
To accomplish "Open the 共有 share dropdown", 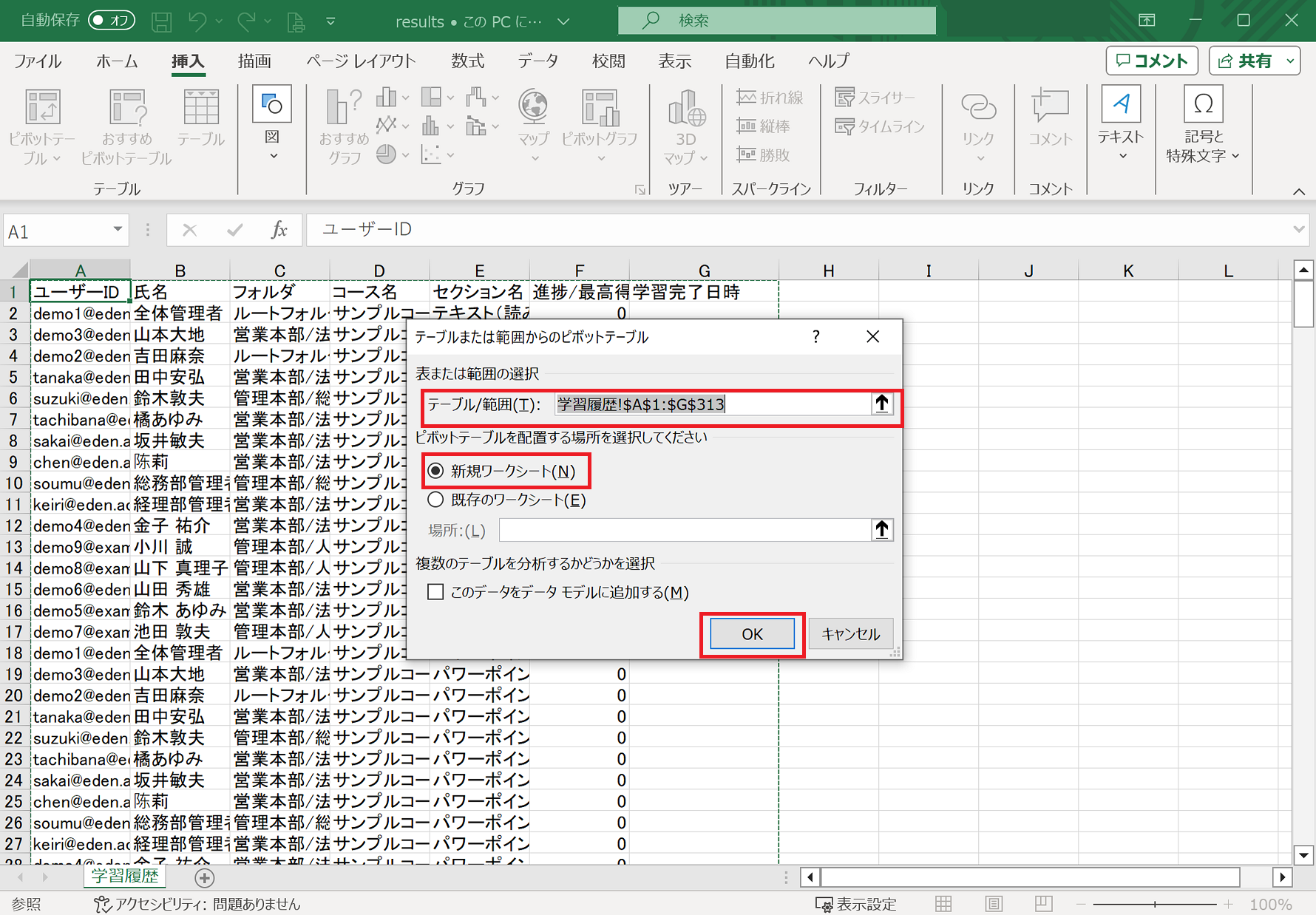I will click(1291, 61).
